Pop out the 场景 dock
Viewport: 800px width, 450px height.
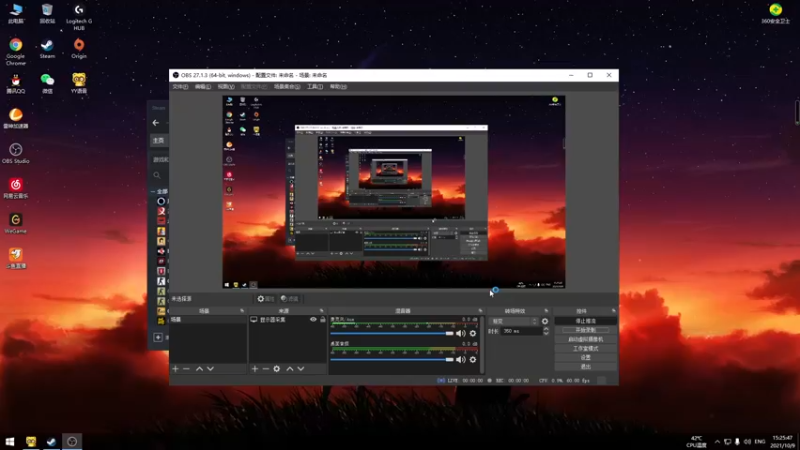[x=242, y=311]
